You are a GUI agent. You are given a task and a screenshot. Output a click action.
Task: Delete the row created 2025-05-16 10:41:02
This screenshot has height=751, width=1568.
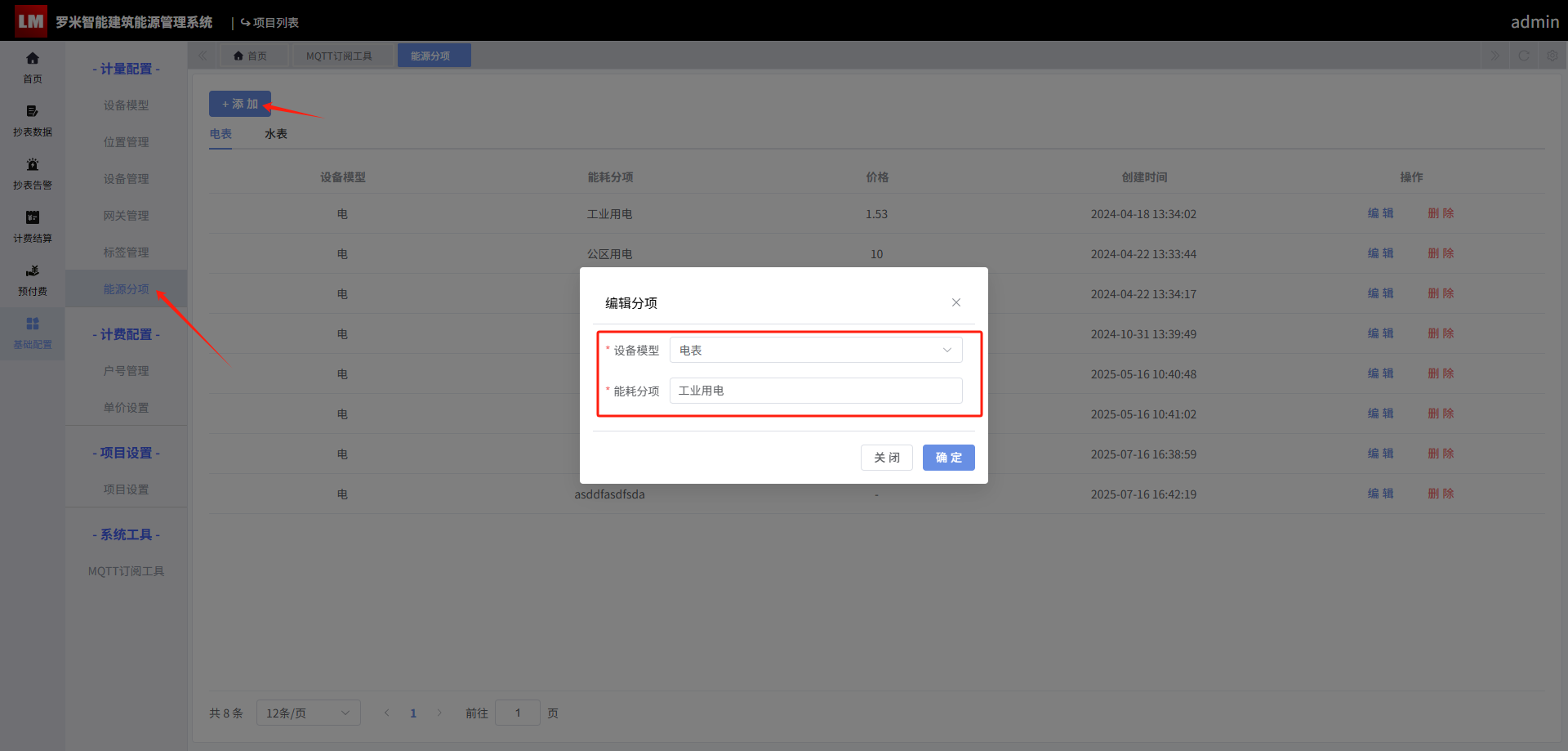pyautogui.click(x=1441, y=413)
